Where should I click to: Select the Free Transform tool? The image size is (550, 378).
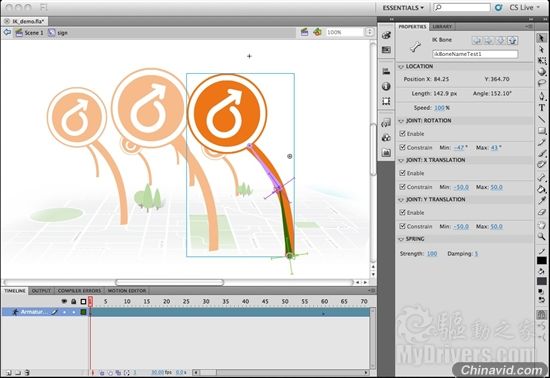click(x=542, y=61)
